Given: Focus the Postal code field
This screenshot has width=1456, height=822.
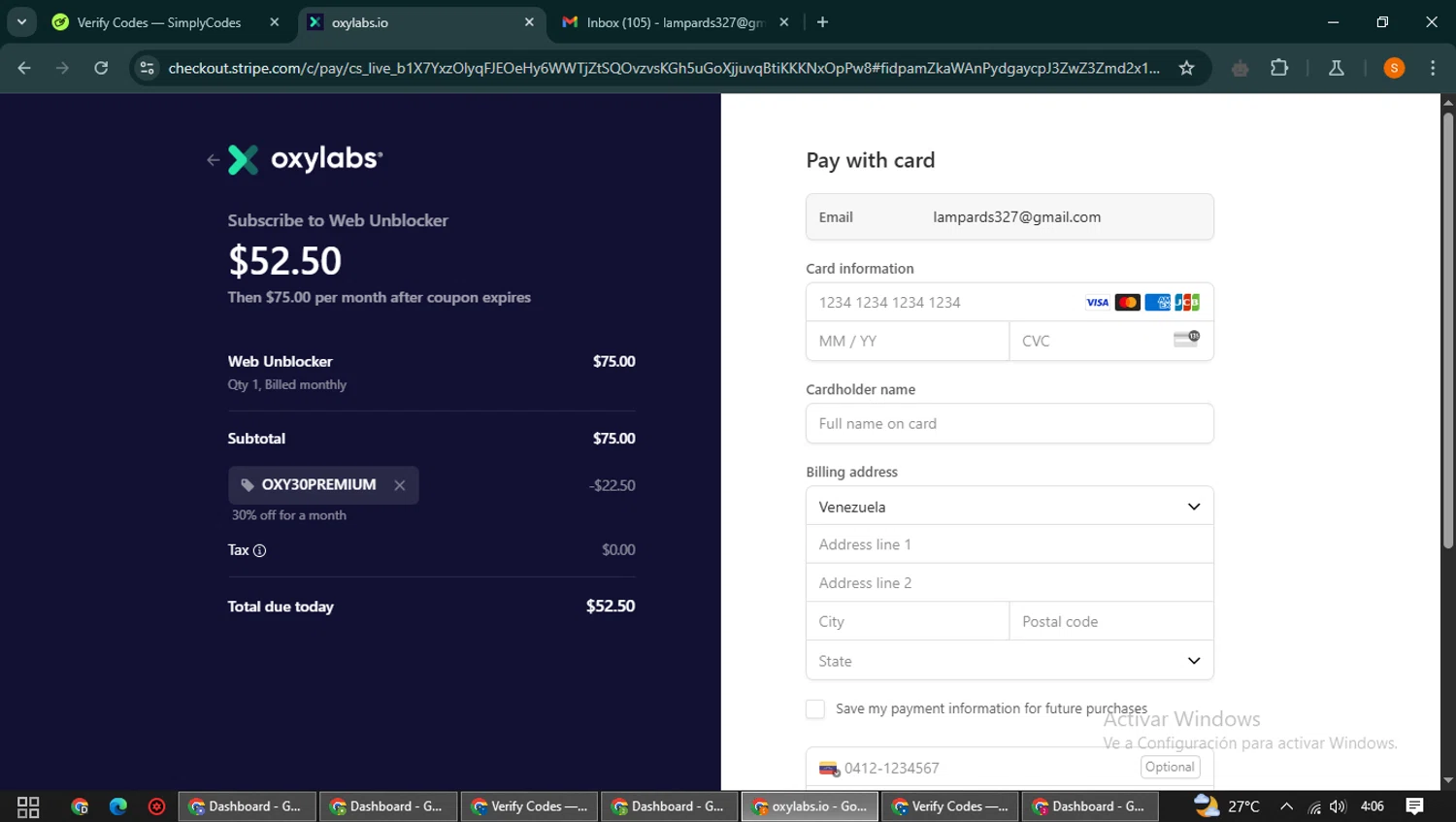Looking at the screenshot, I should [1111, 622].
